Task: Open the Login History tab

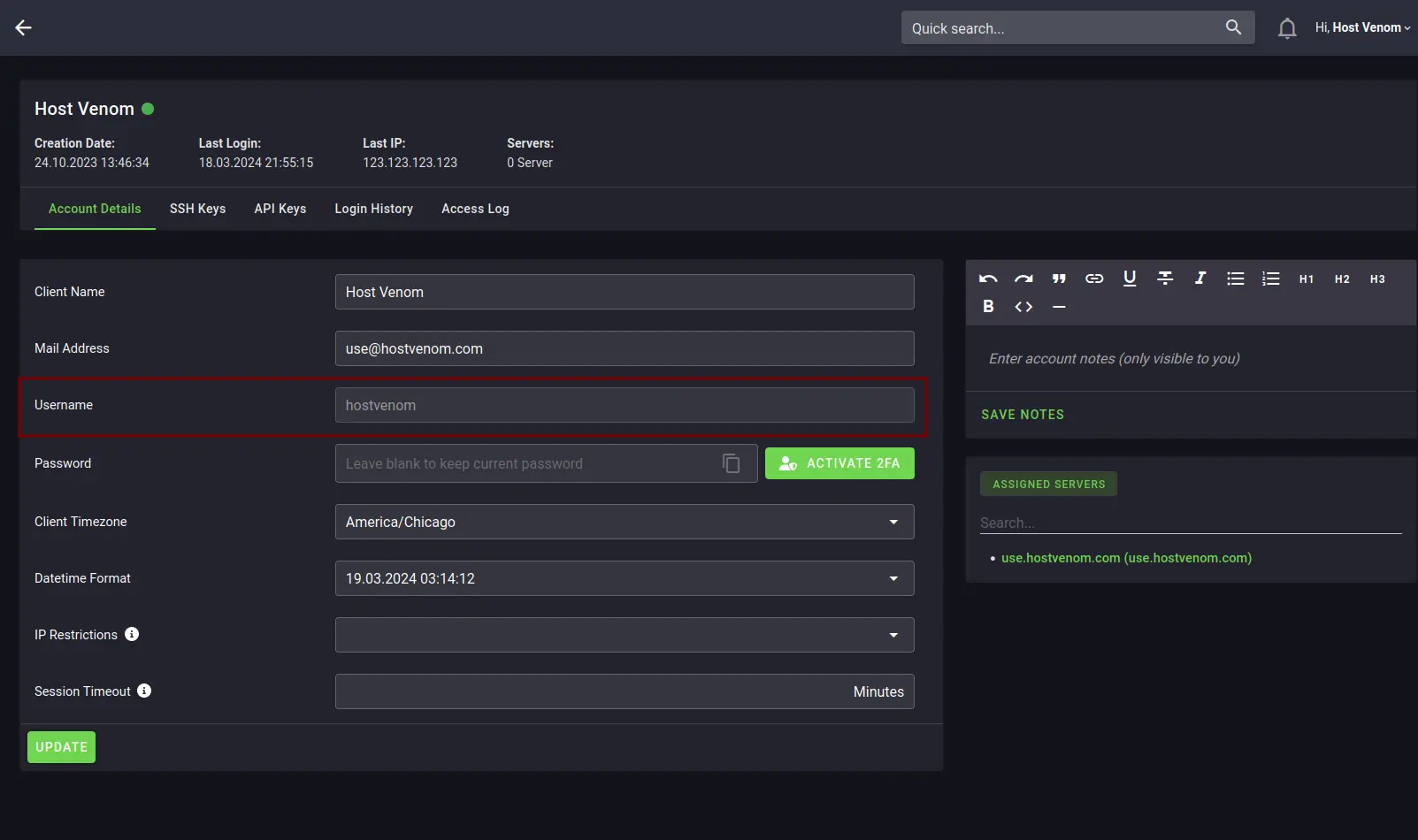Action: click(373, 209)
